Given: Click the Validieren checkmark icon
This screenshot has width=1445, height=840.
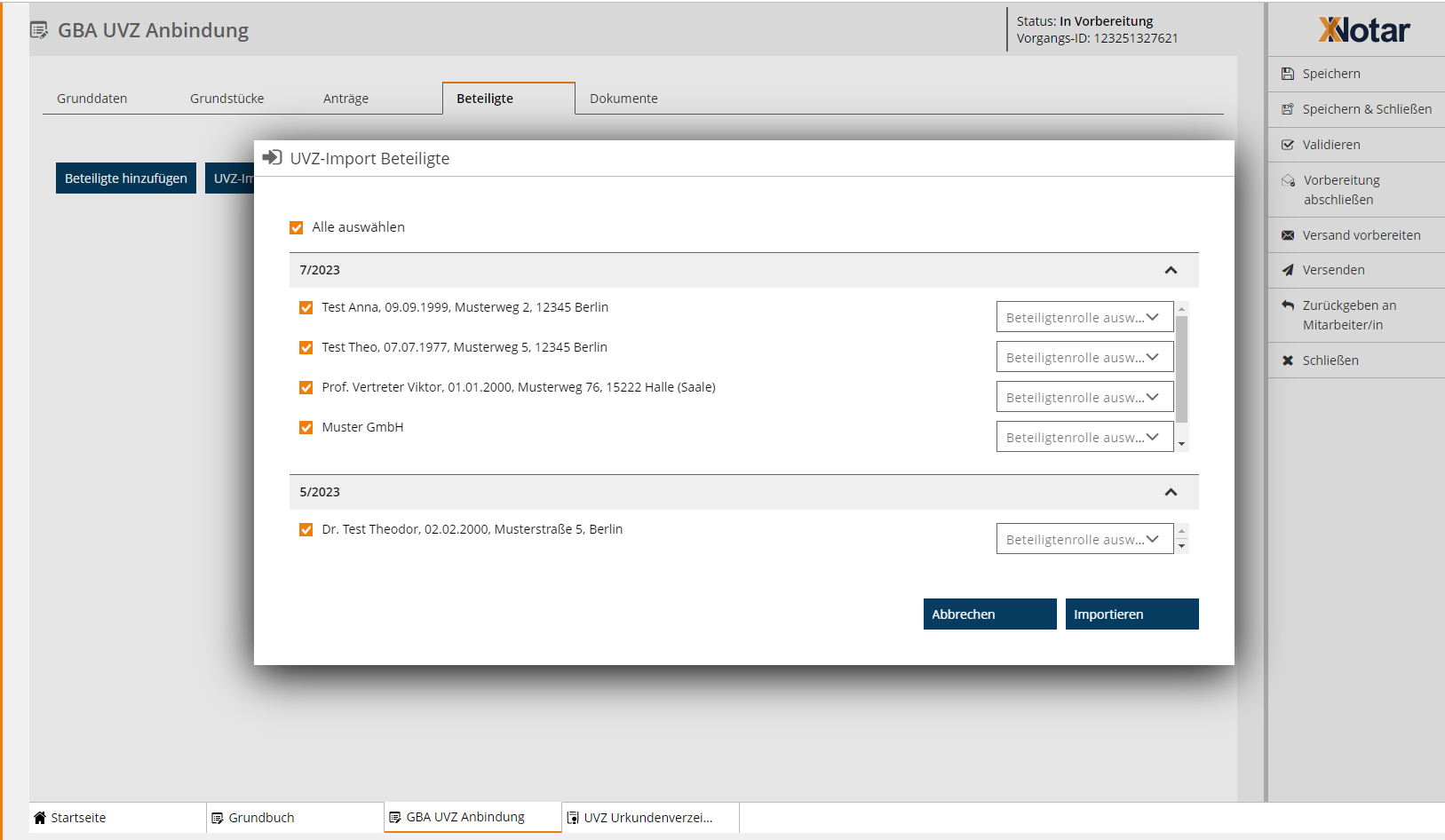Looking at the screenshot, I should [x=1288, y=145].
